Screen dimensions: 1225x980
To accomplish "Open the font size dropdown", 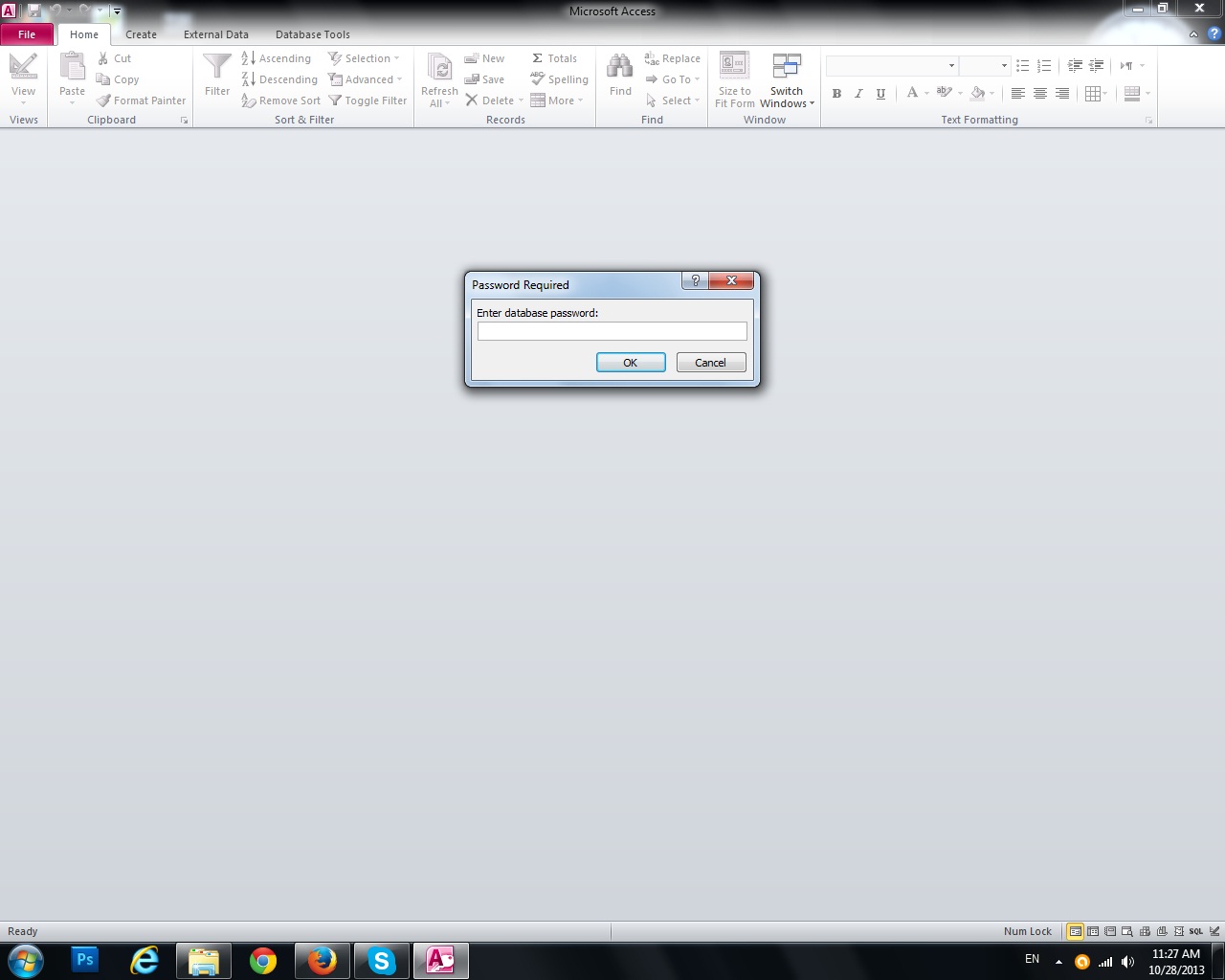I will [x=1004, y=66].
